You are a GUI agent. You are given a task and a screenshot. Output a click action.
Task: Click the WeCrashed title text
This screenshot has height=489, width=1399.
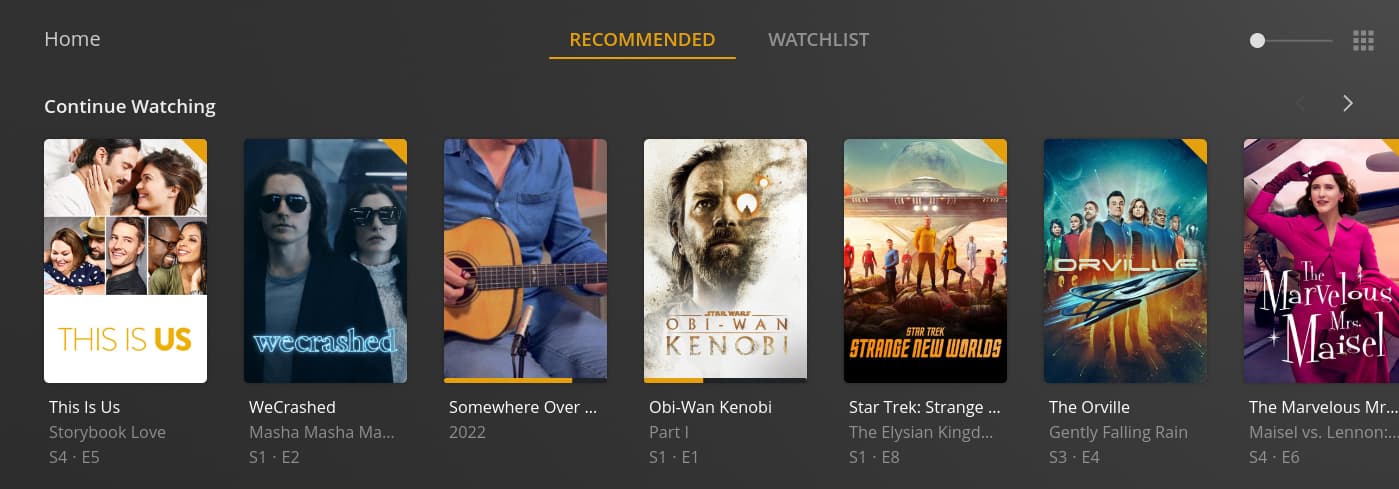click(292, 407)
